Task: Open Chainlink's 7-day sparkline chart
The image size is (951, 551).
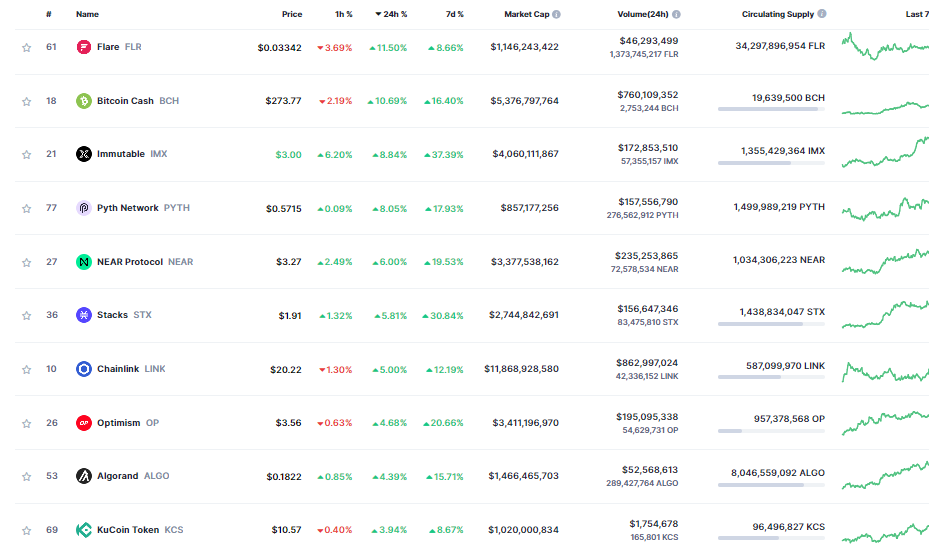Action: pos(885,371)
